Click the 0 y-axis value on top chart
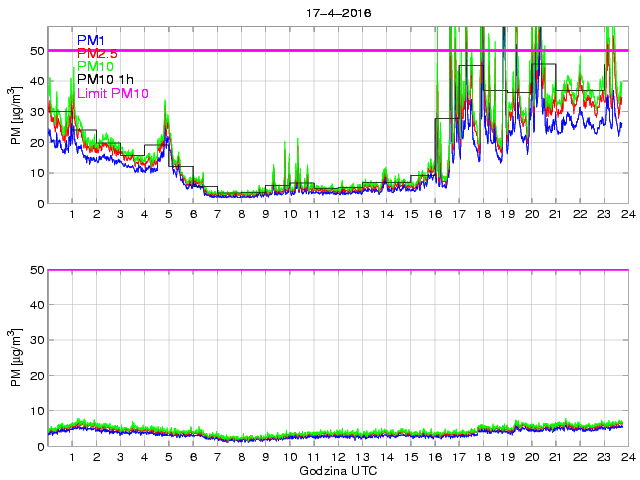The width and height of the screenshot is (640, 480). (x=39, y=204)
